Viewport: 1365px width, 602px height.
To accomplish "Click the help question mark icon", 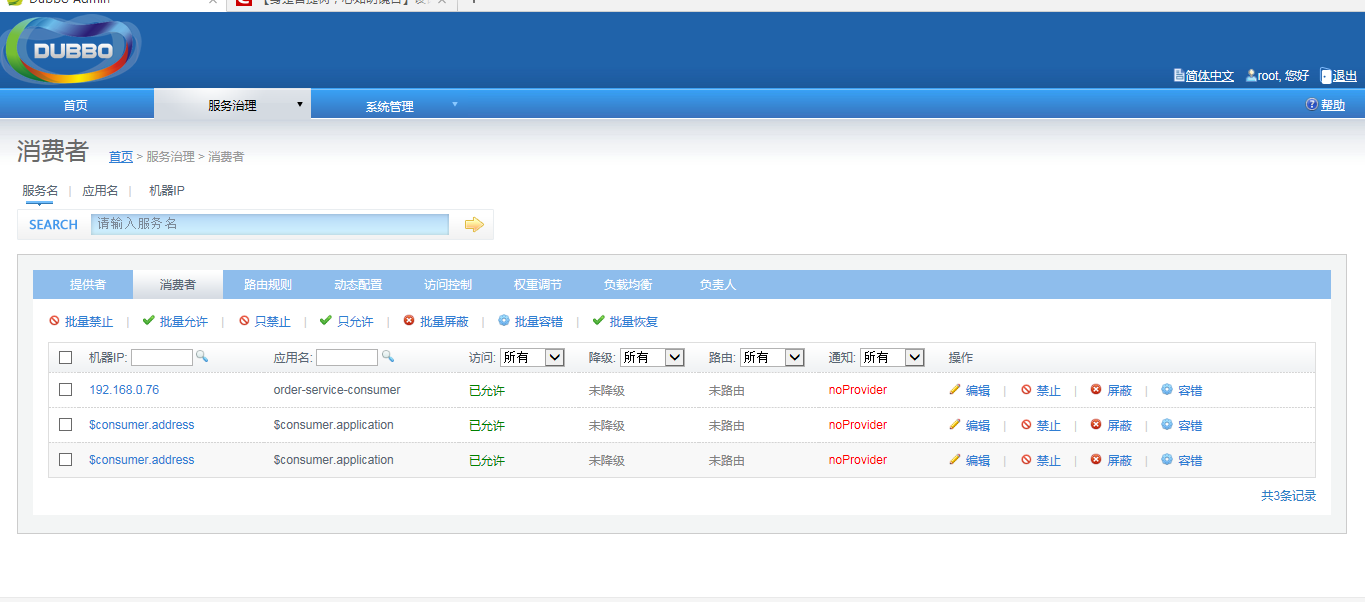I will pos(1312,104).
